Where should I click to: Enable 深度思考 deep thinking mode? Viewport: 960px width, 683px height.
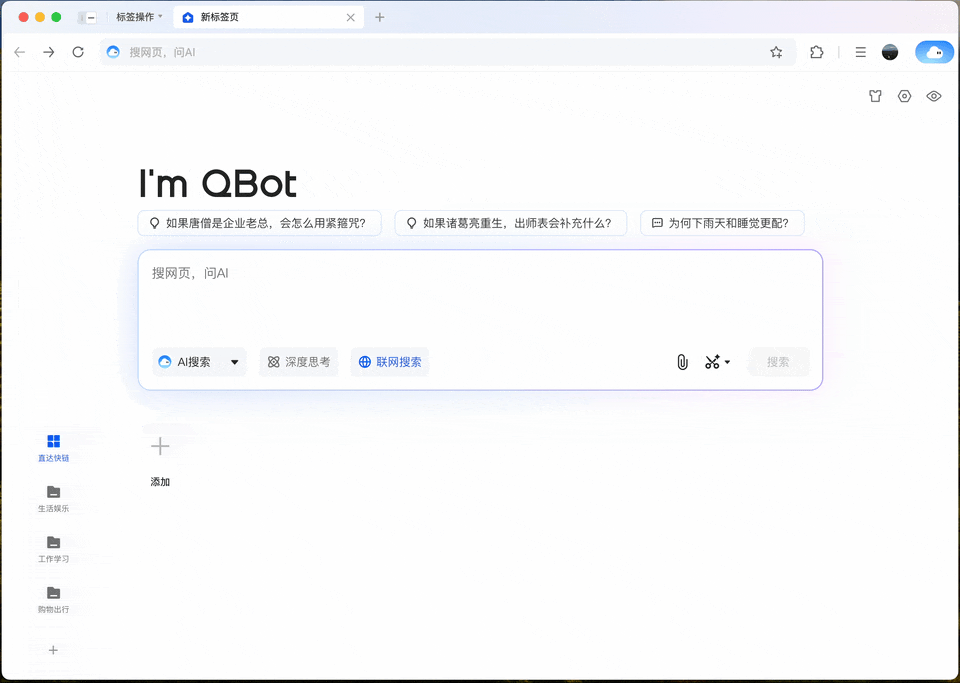coord(298,362)
